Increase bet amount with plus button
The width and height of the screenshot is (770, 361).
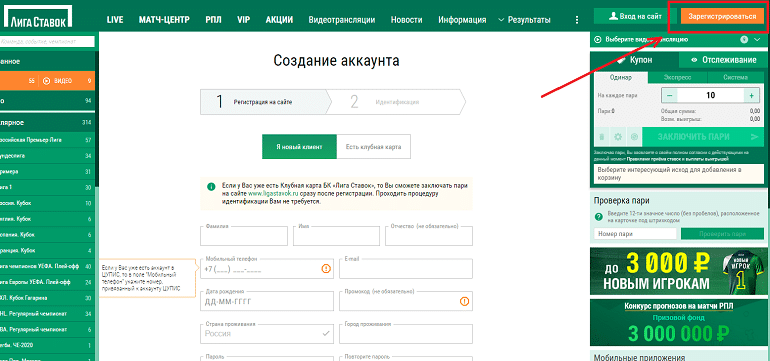(751, 95)
